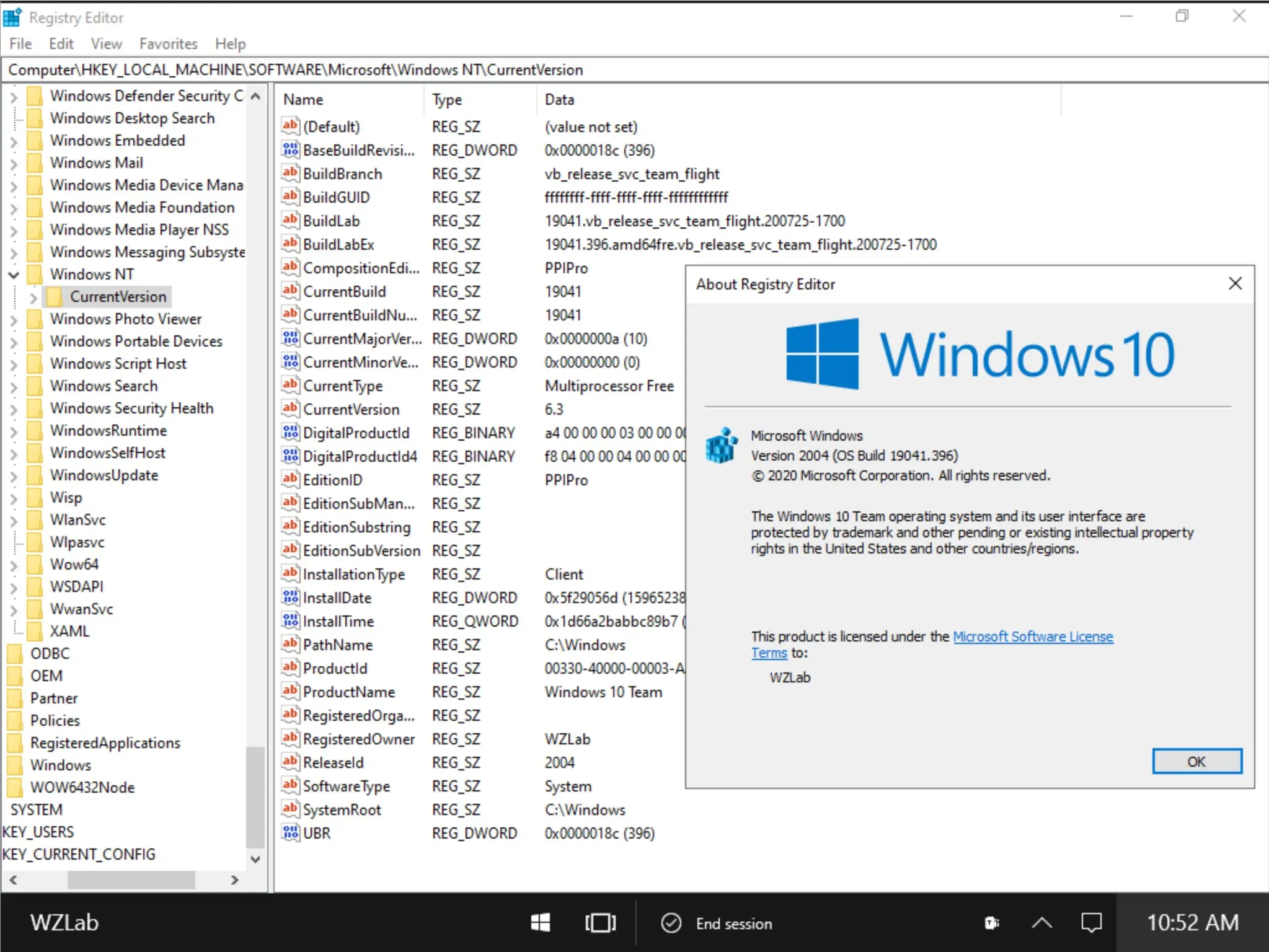Click the Windows NT folder icon

tap(35, 274)
